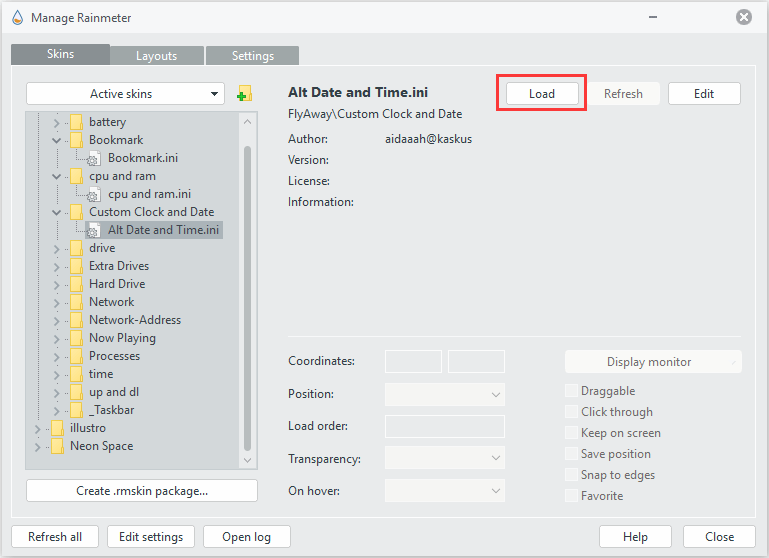The height and width of the screenshot is (558, 769).
Task: Click the Load button
Action: coord(542,94)
